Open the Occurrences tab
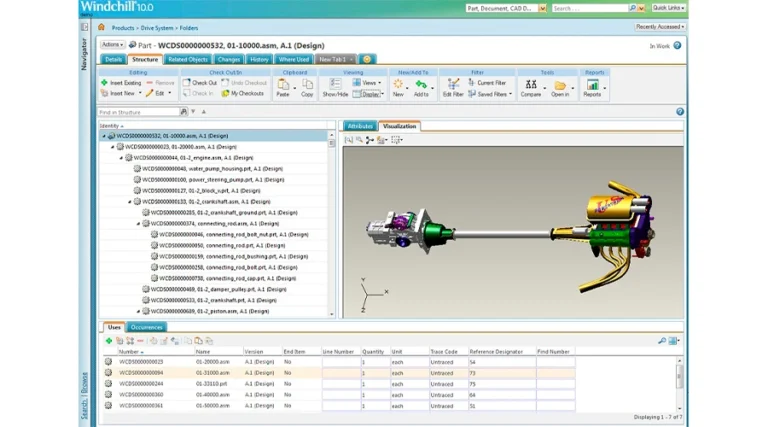This screenshot has width=768, height=427. tap(146, 327)
